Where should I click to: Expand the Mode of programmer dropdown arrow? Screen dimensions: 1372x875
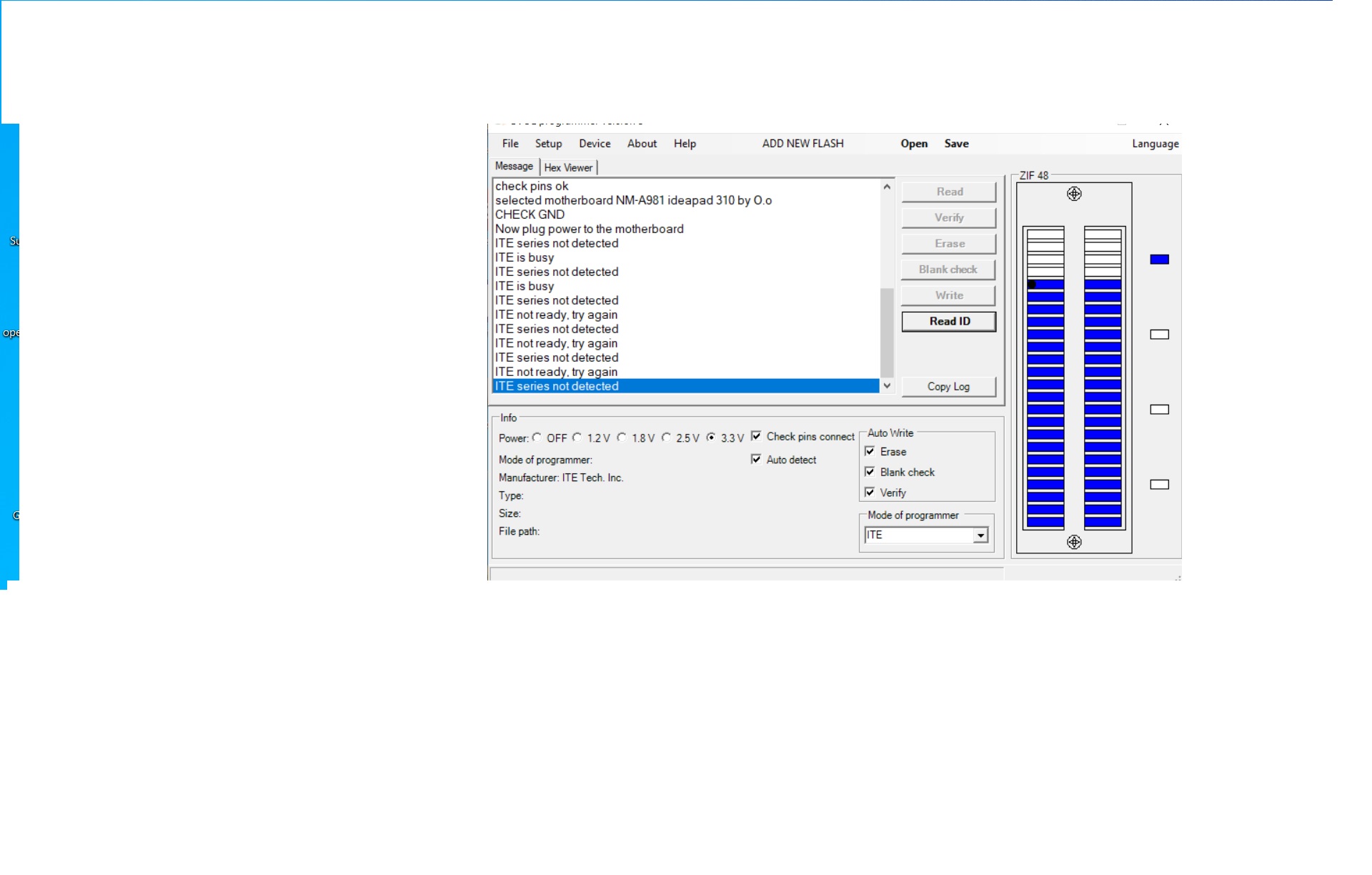pos(981,535)
